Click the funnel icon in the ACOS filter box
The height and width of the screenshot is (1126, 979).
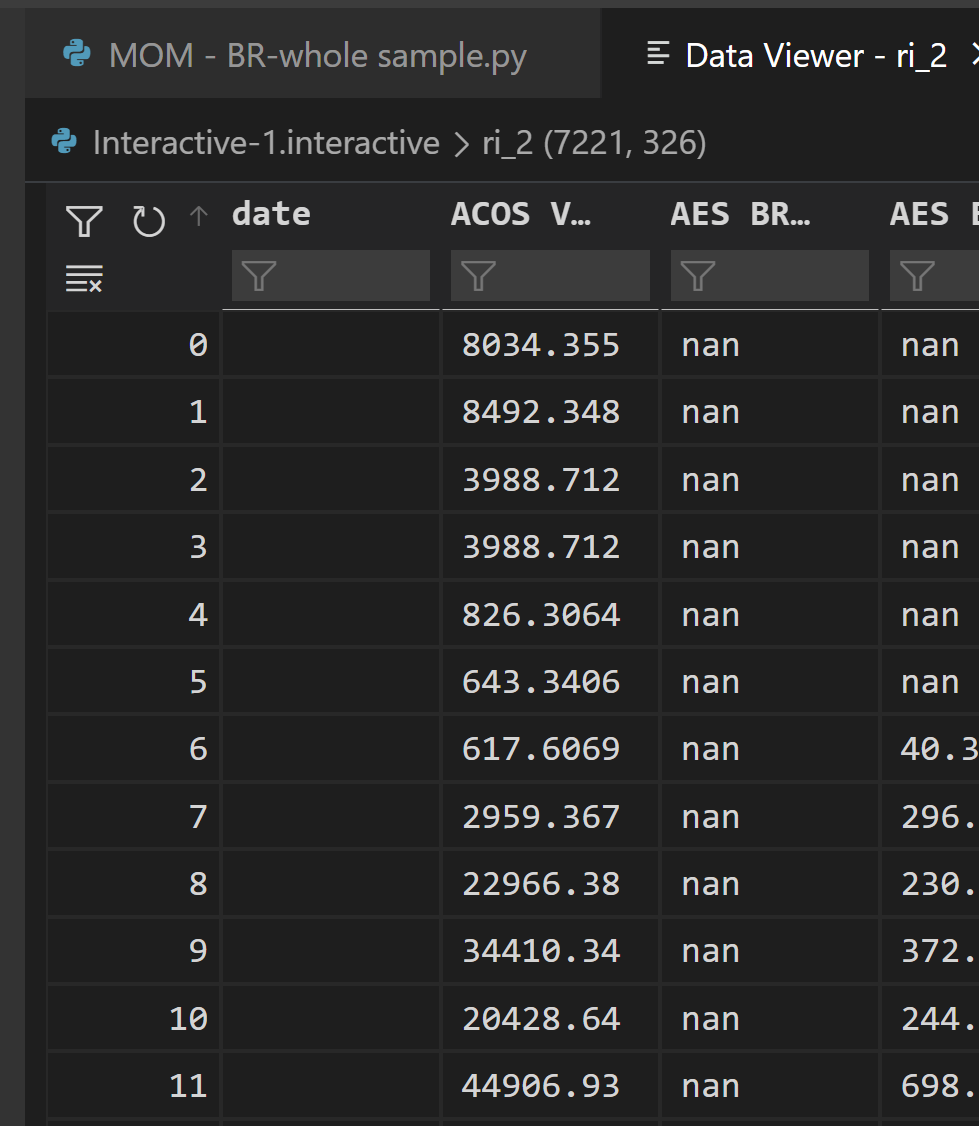(481, 277)
